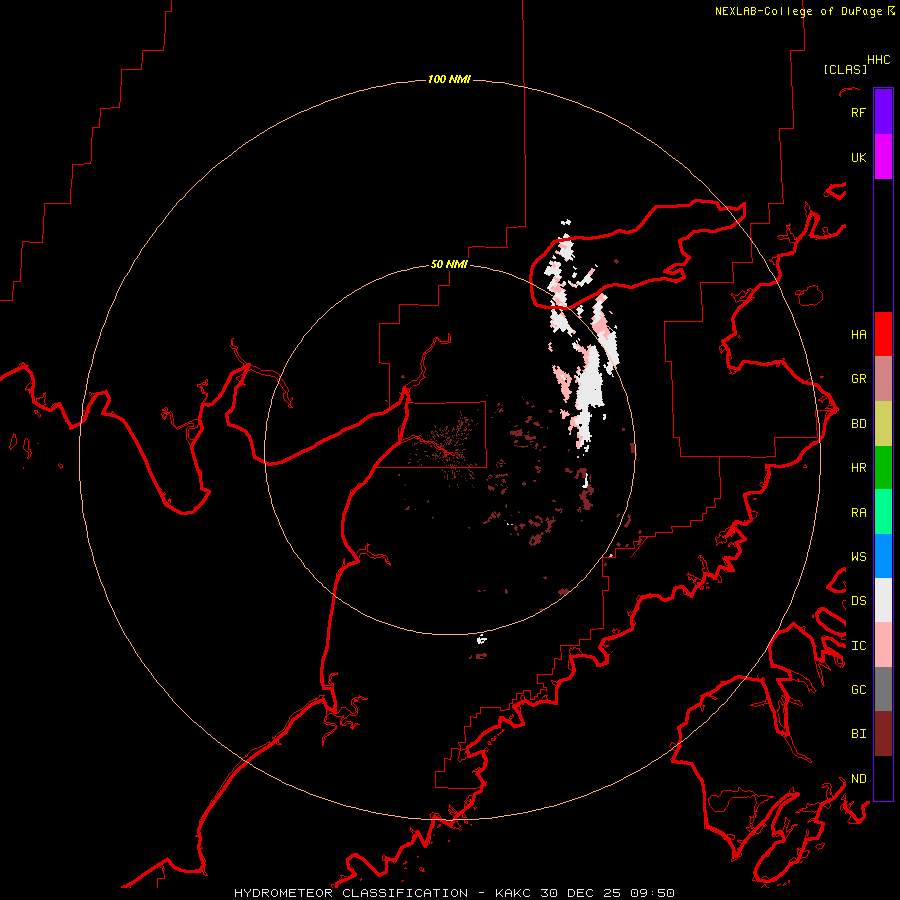Click the HR legend label
Screen dimensions: 900x900
tap(858, 467)
